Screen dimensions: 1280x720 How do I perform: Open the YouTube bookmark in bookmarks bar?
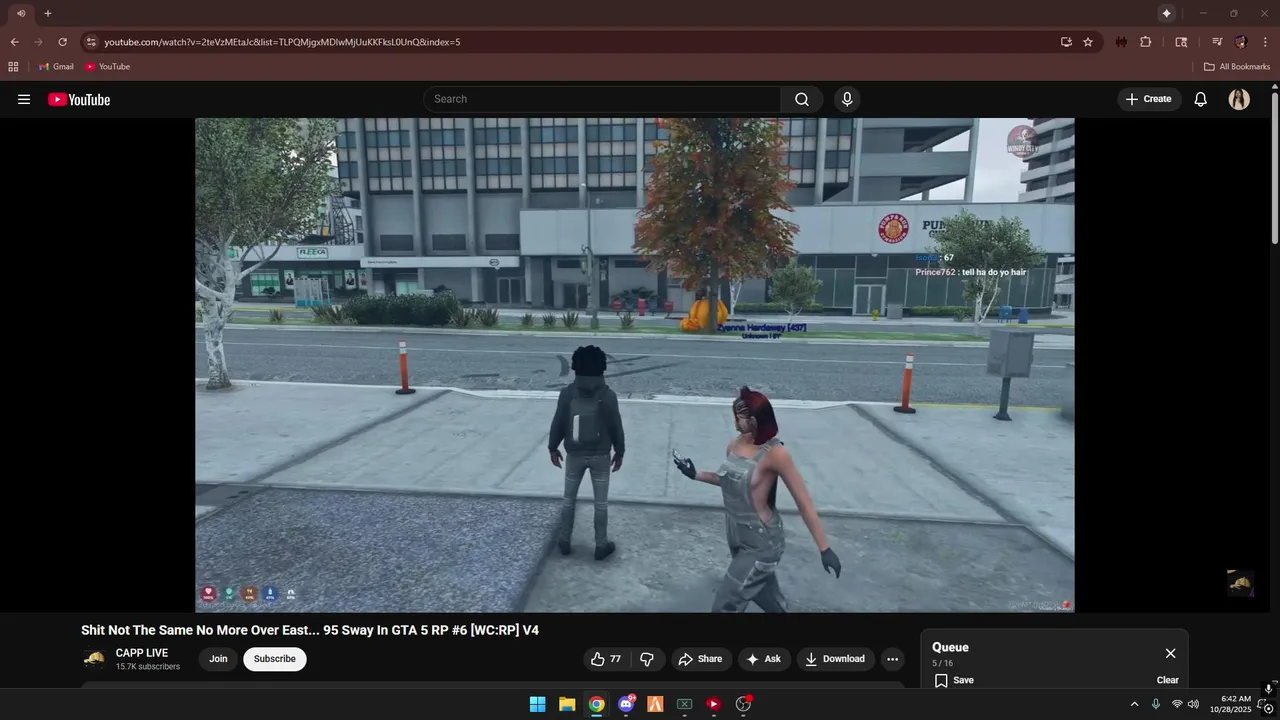[x=107, y=67]
